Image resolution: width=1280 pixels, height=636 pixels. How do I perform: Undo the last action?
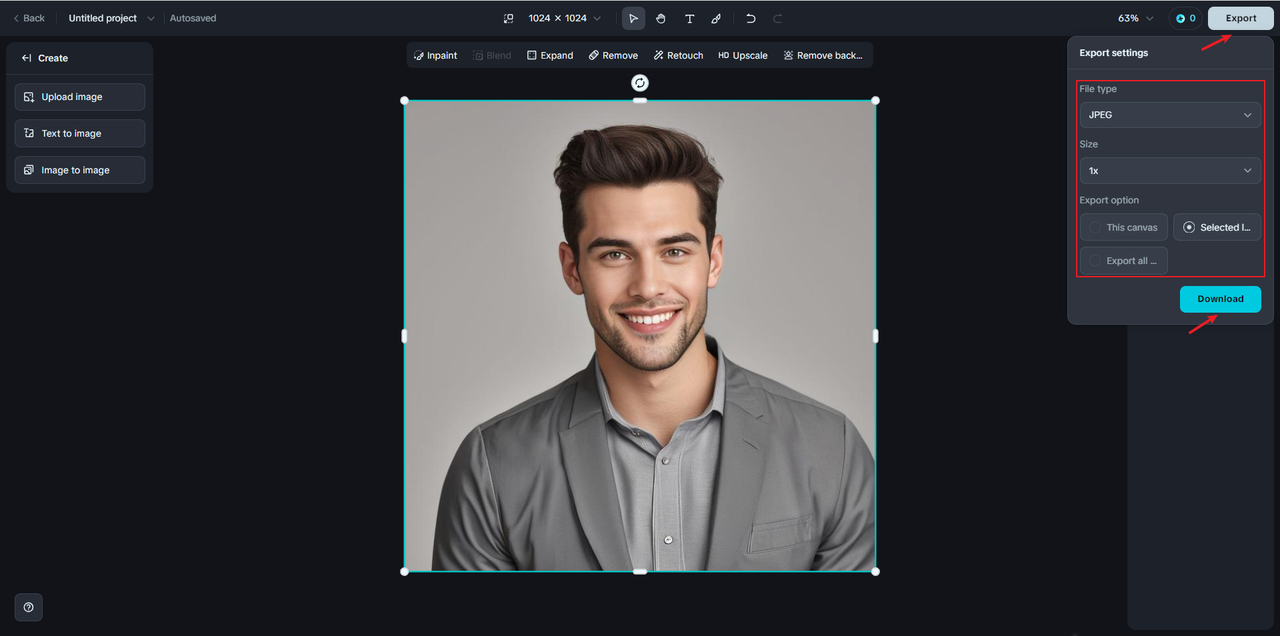[751, 18]
